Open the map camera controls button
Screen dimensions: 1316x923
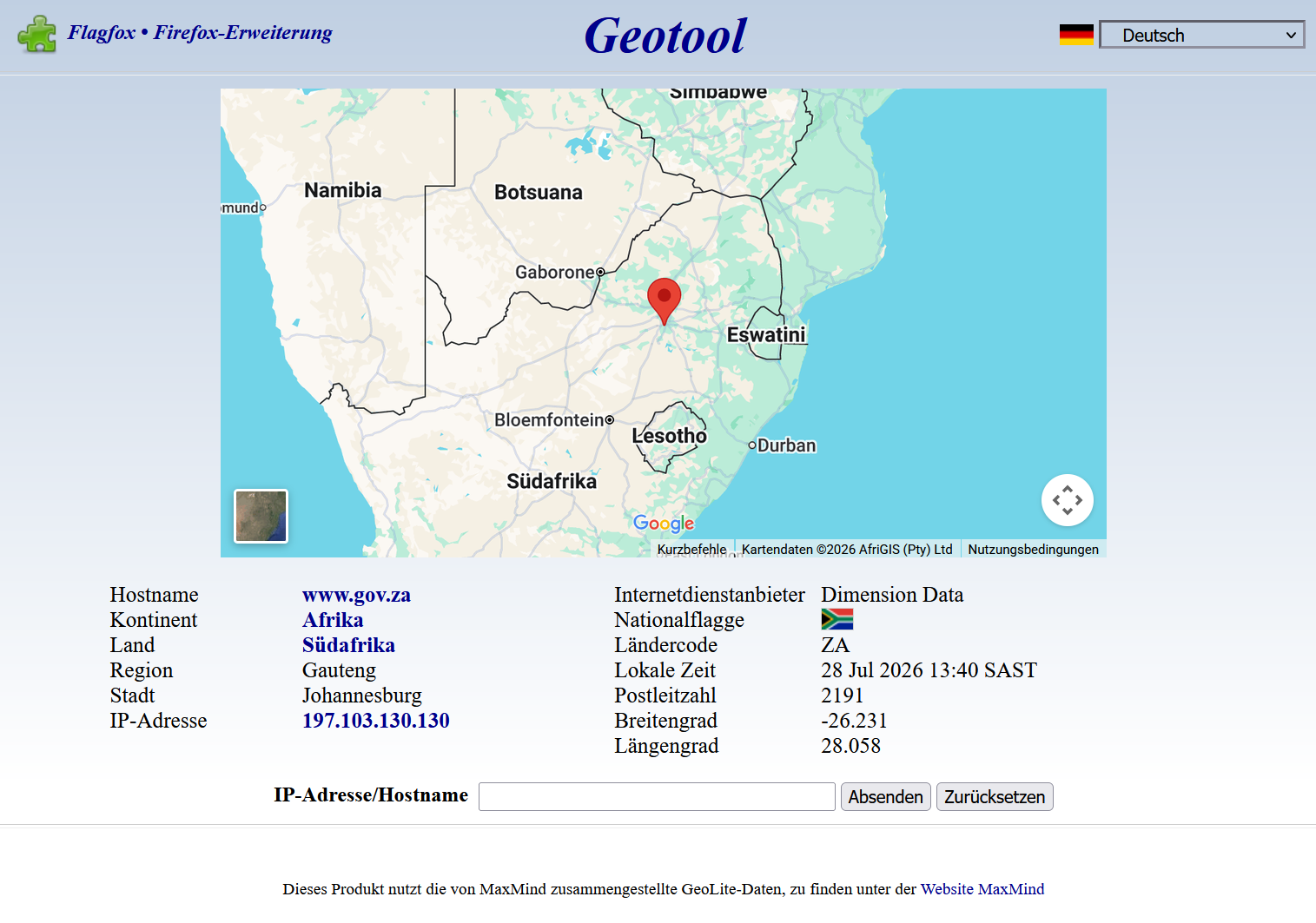(x=1067, y=500)
